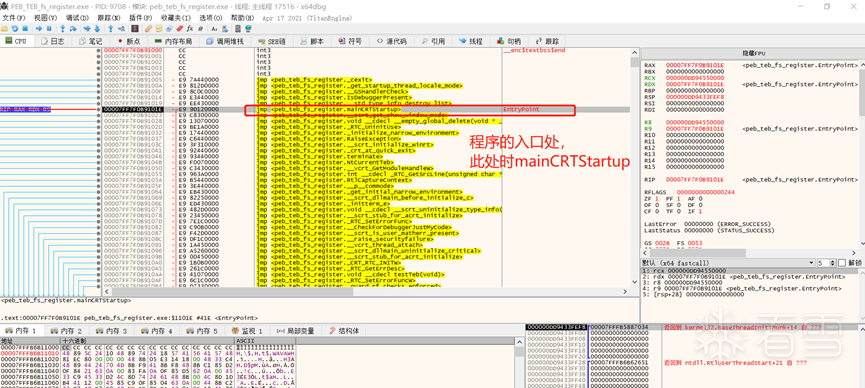Open the 日志 (log) tab

pyautogui.click(x=52, y=41)
